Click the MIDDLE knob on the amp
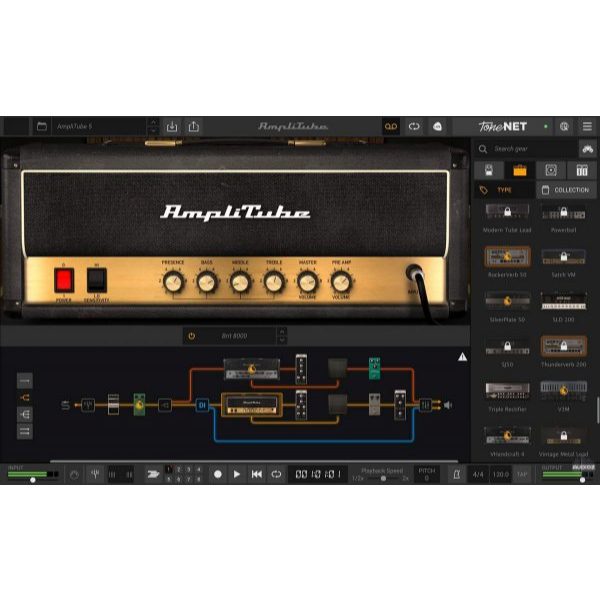This screenshot has width=600, height=600. click(240, 282)
